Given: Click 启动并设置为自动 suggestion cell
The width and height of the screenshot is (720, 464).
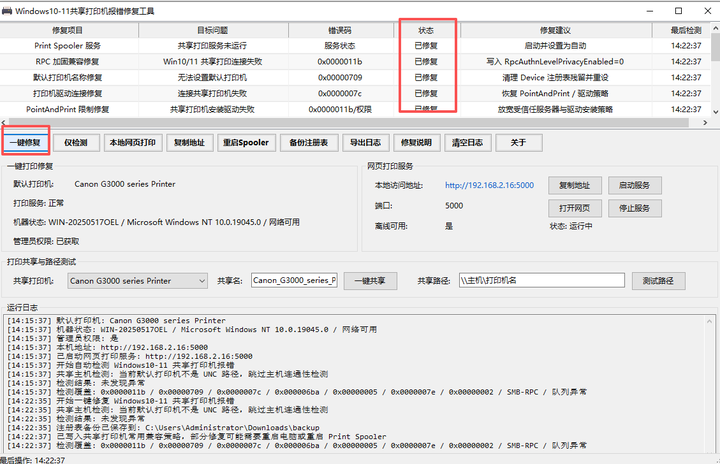Looking at the screenshot, I should pyautogui.click(x=555, y=45).
